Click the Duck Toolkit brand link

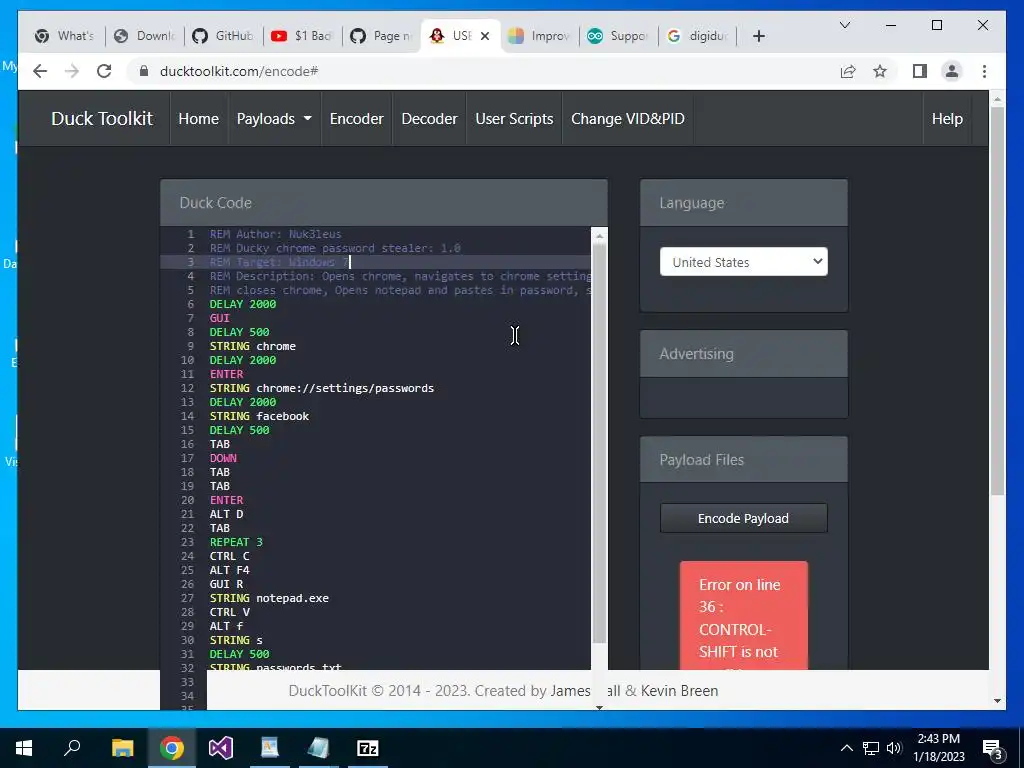pyautogui.click(x=102, y=118)
